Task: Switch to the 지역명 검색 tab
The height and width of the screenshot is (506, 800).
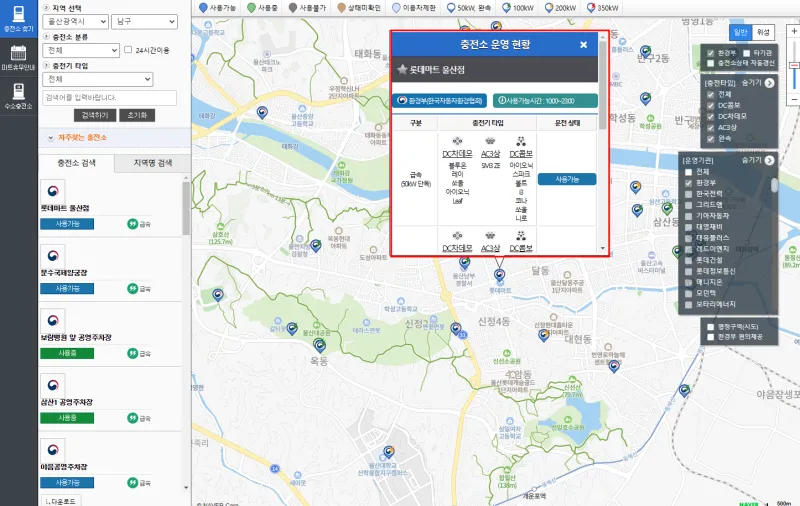Action: click(153, 163)
